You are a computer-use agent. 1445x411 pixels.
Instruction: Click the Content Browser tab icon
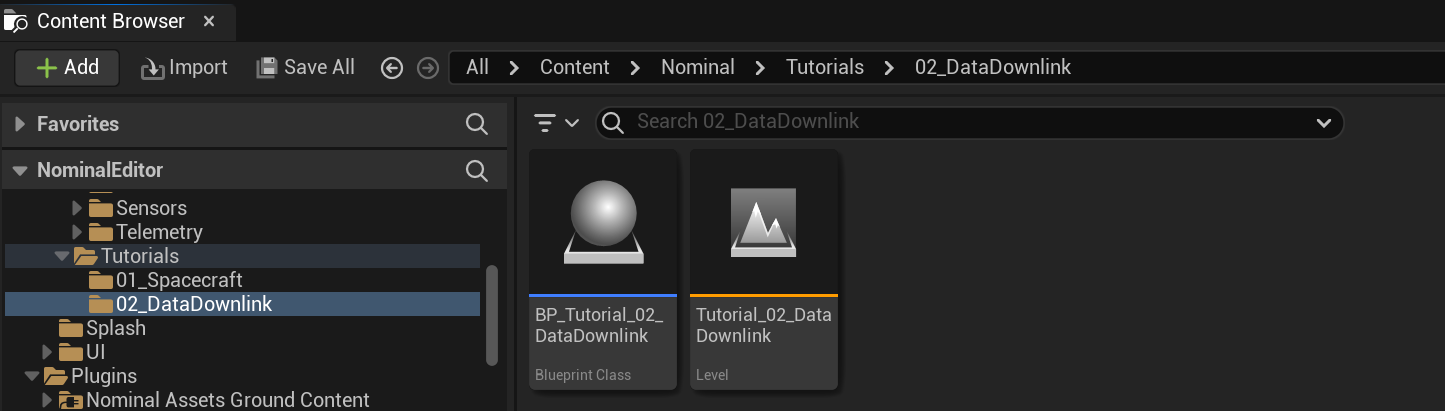(x=17, y=21)
